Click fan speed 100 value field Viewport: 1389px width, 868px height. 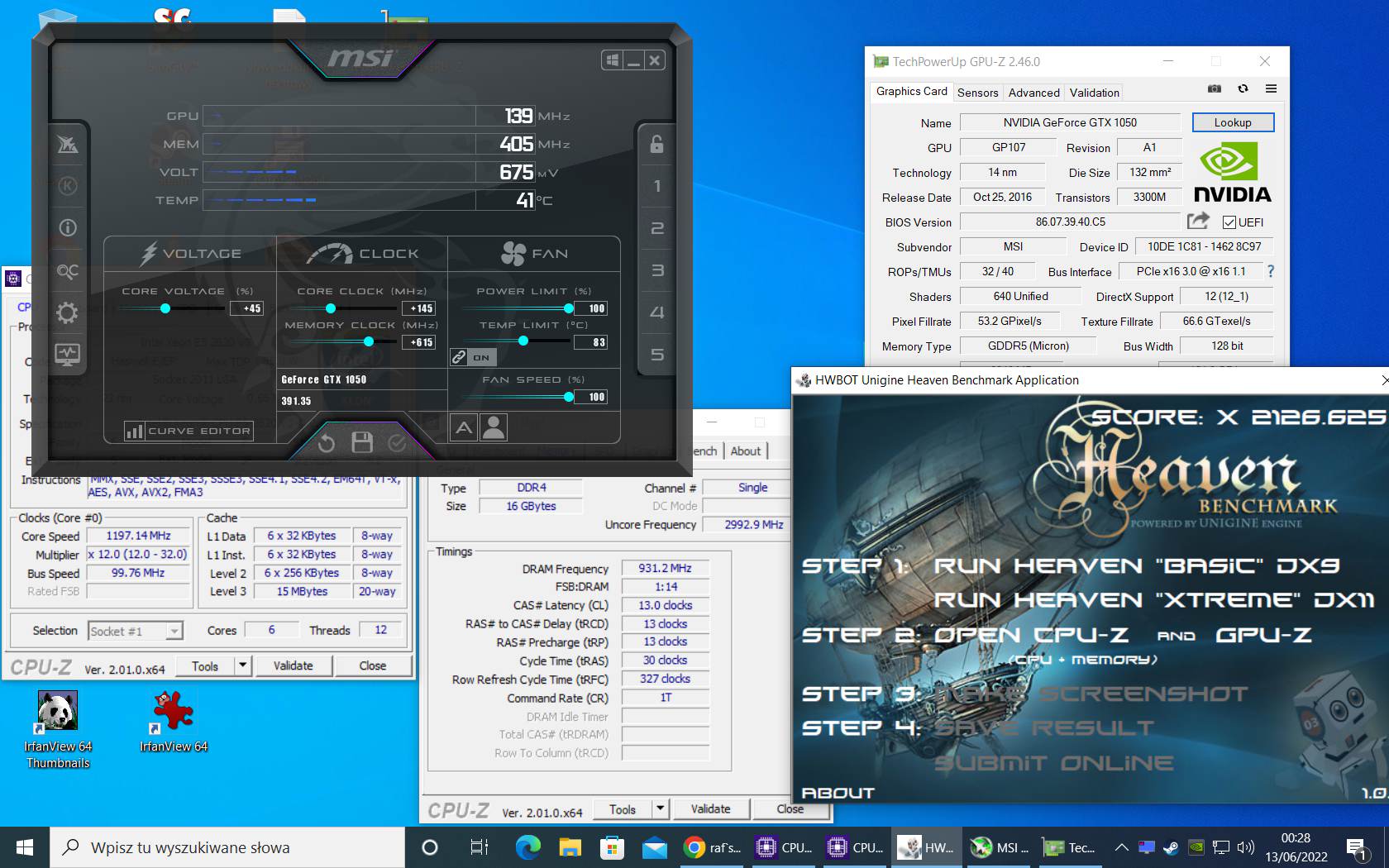(x=591, y=397)
